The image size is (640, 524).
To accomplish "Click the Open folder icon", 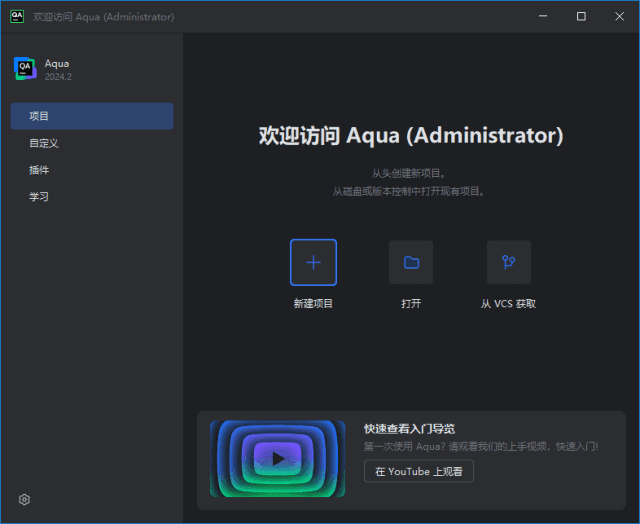I will point(411,262).
